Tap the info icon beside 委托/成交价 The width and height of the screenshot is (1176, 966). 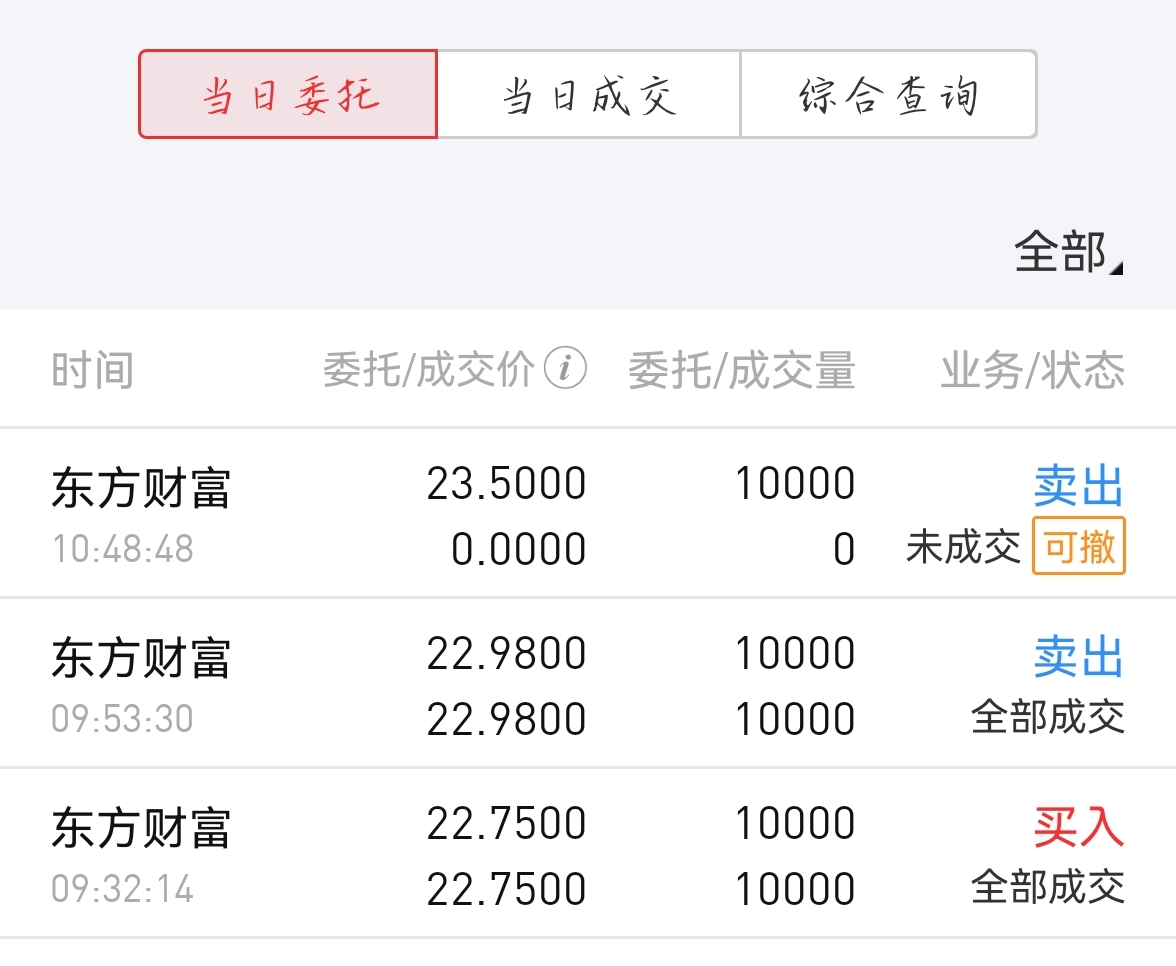point(565,368)
